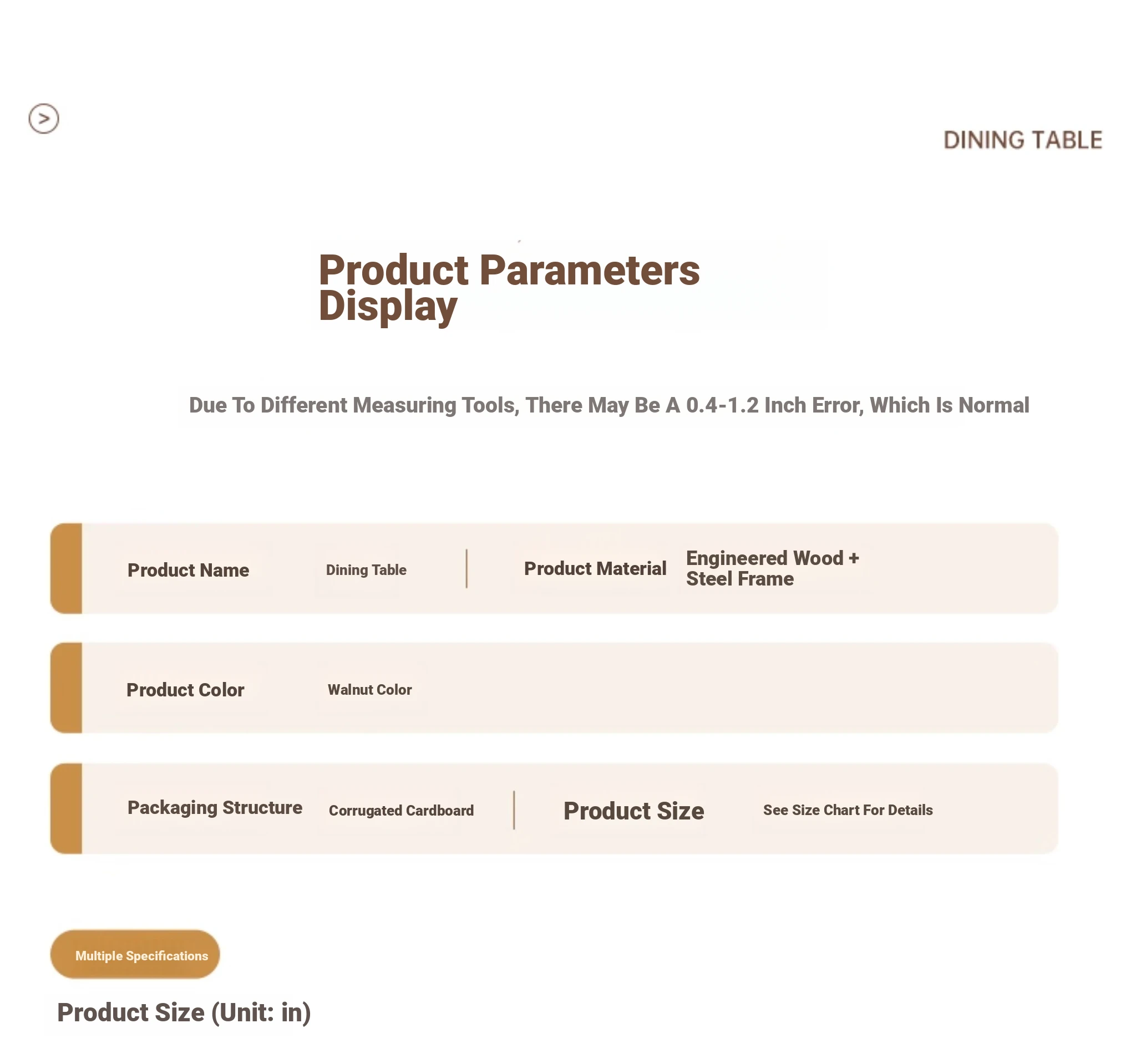The height and width of the screenshot is (1064, 1136).
Task: Select the Product Color label
Action: (185, 690)
